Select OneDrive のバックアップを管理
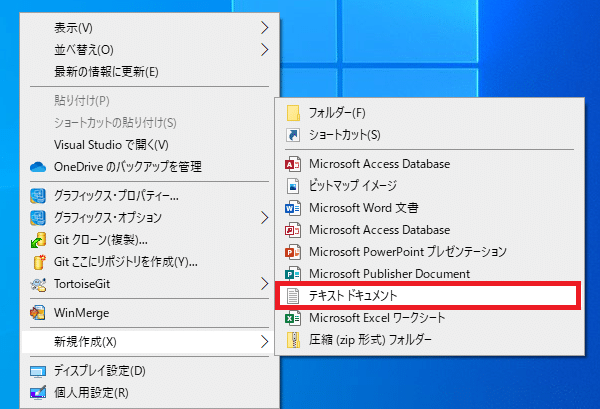600x409 pixels. tap(150, 167)
